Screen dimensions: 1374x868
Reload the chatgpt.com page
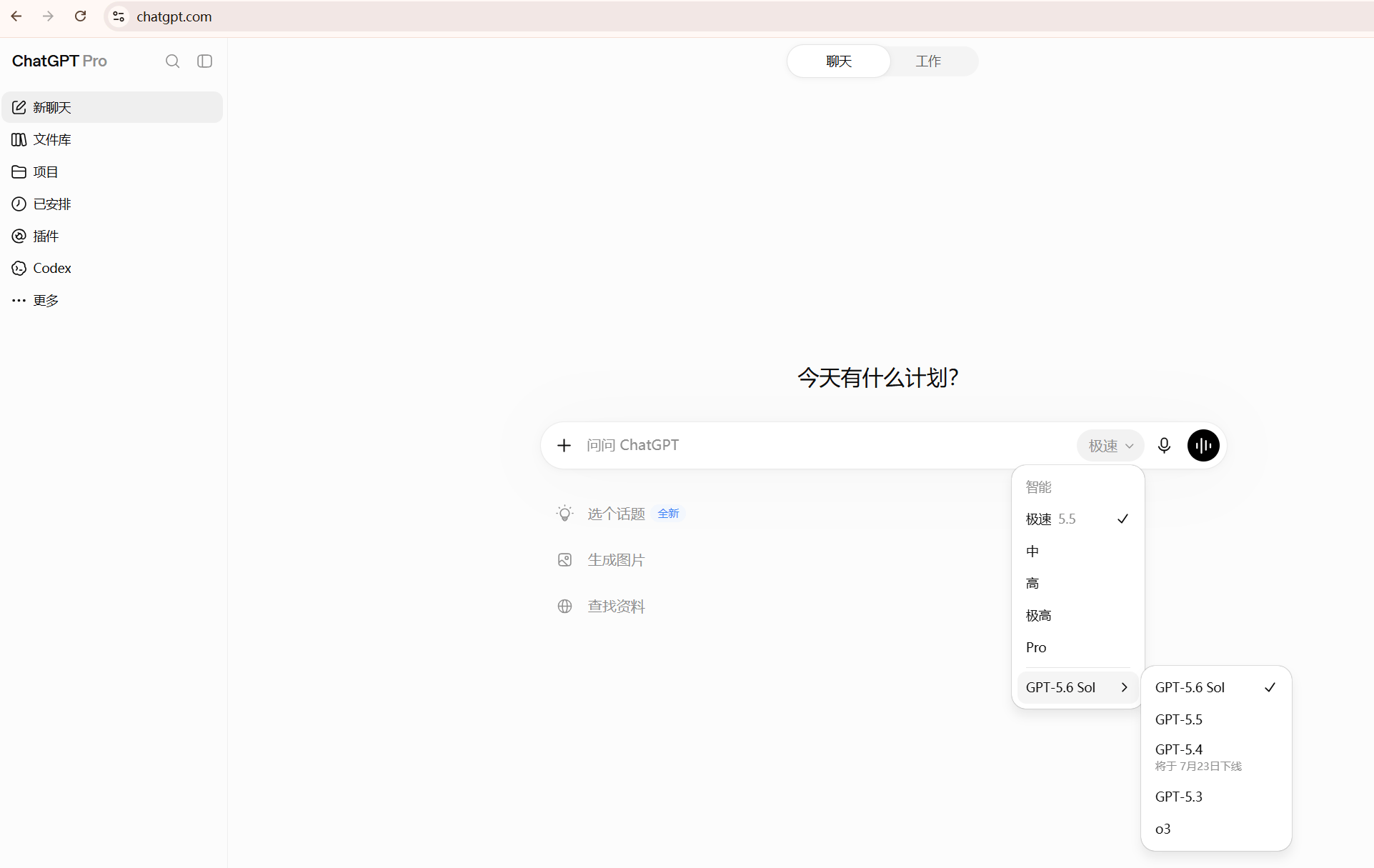[80, 16]
